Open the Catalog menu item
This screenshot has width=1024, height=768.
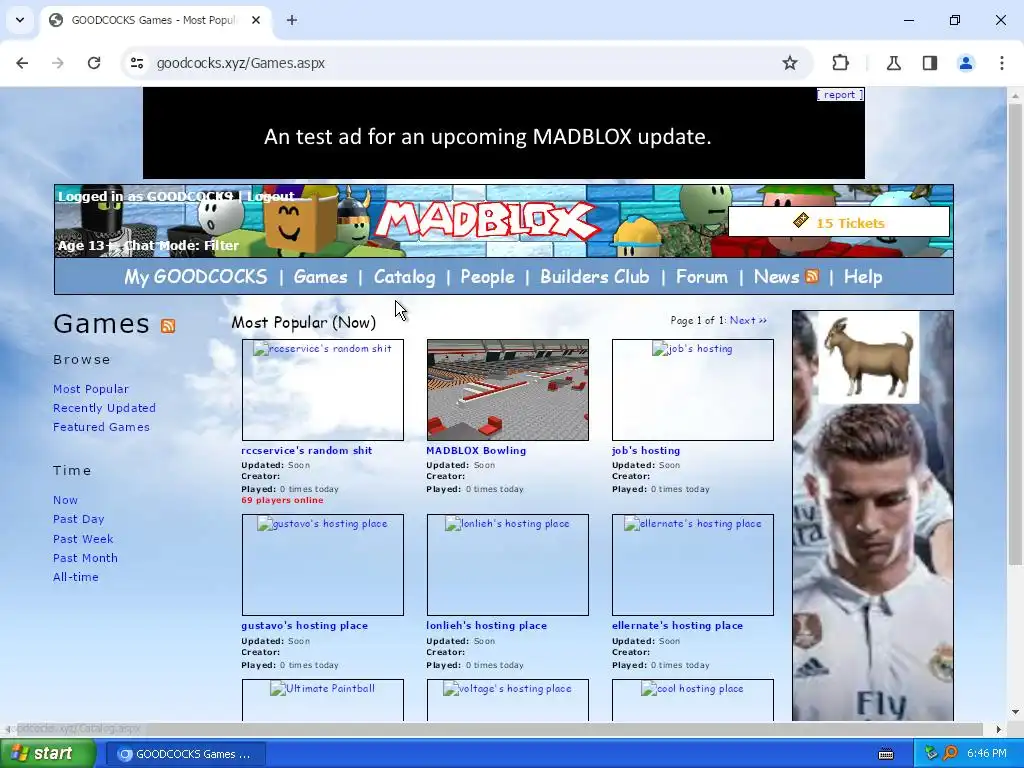click(404, 277)
